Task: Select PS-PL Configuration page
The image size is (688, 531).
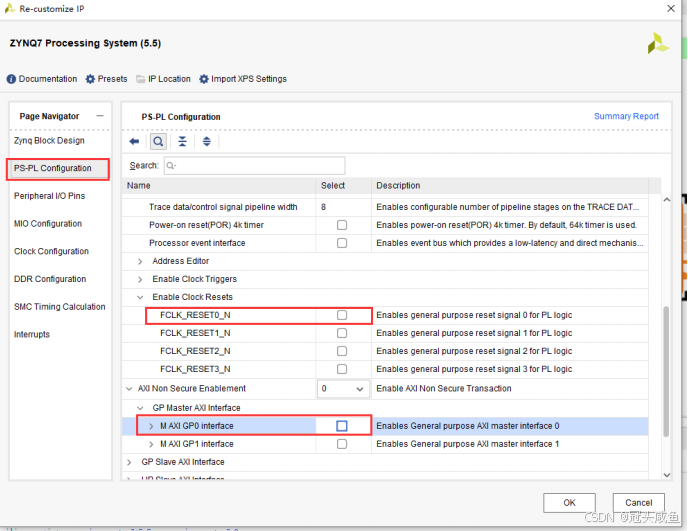Action: 53,168
